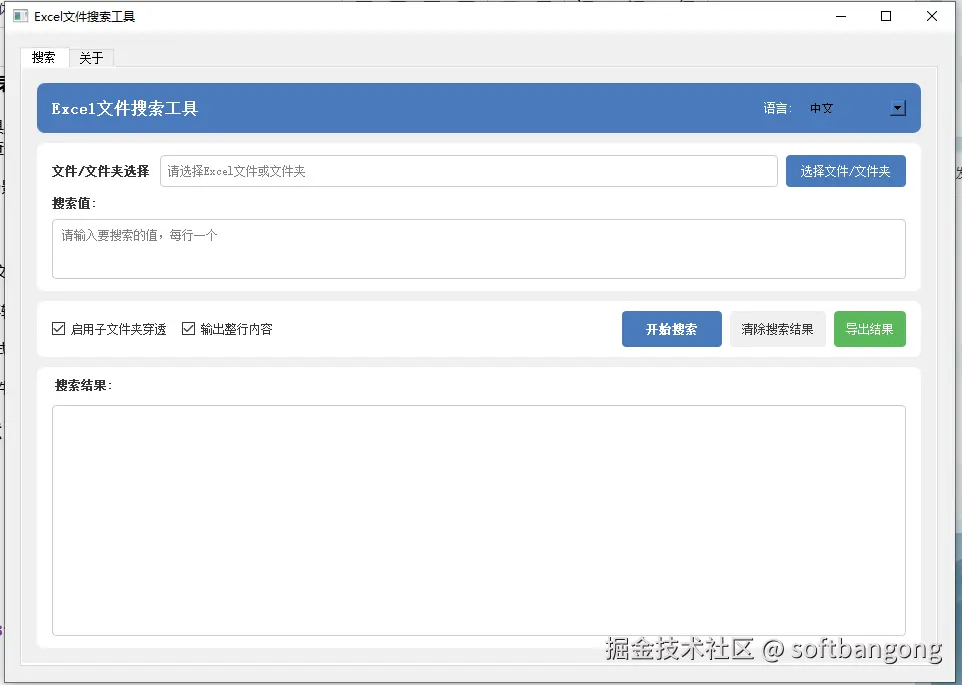
Task: Minimize the Excel文件搜索工具 window
Action: tap(841, 17)
